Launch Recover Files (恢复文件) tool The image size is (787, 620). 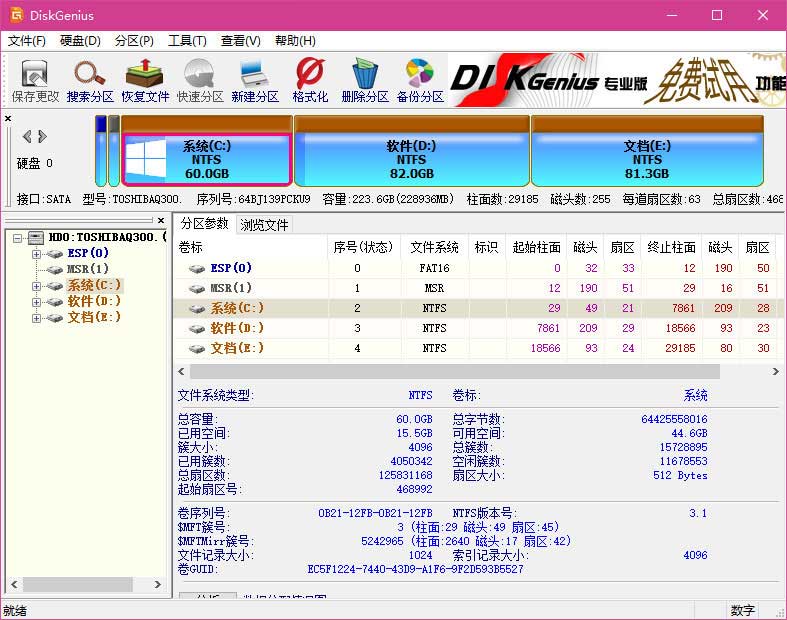tap(145, 80)
